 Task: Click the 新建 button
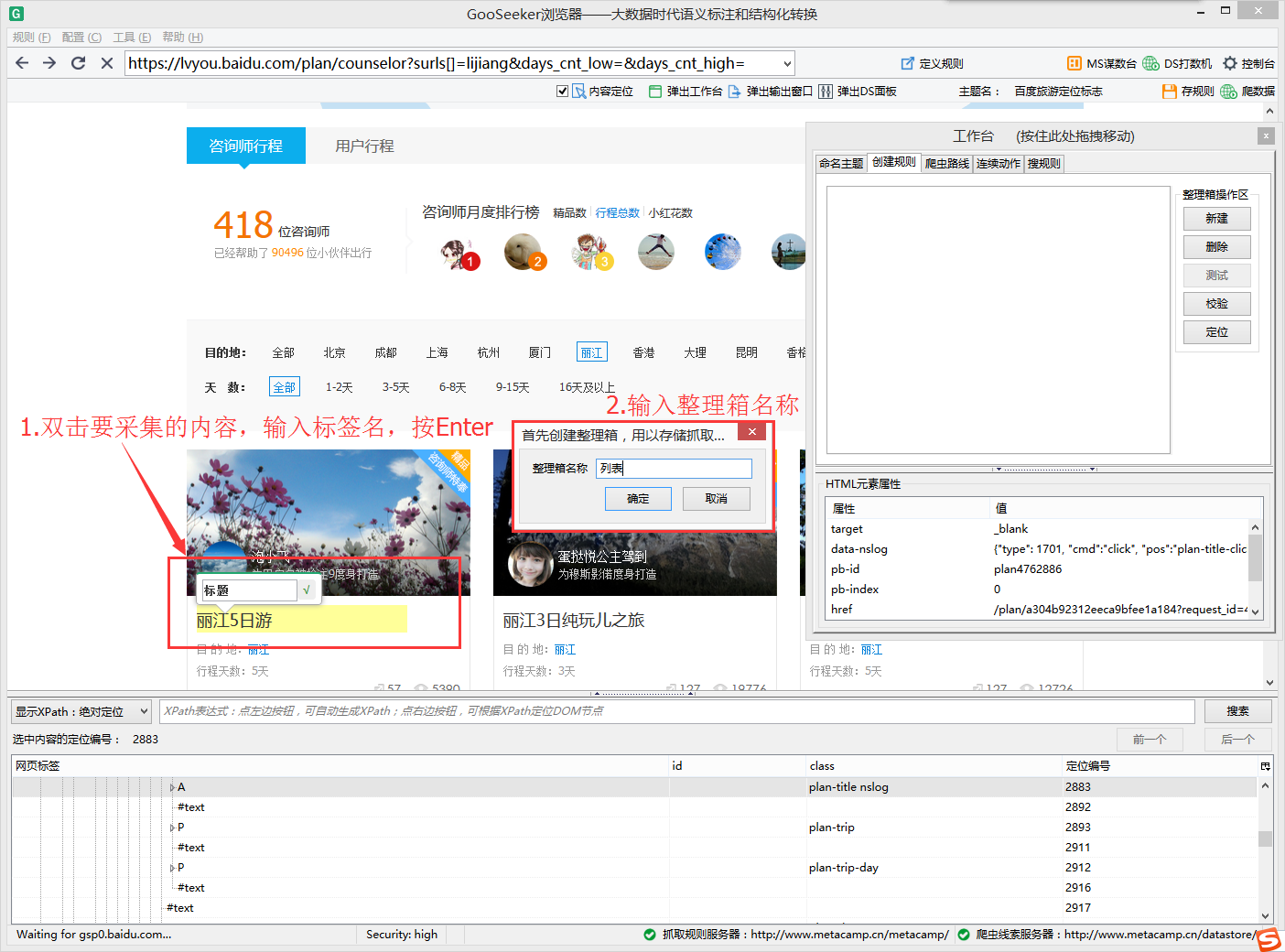(x=1216, y=219)
